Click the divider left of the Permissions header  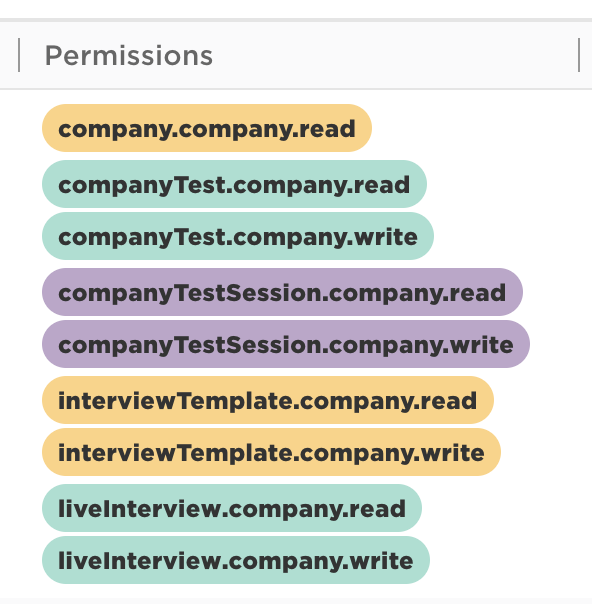click(19, 55)
